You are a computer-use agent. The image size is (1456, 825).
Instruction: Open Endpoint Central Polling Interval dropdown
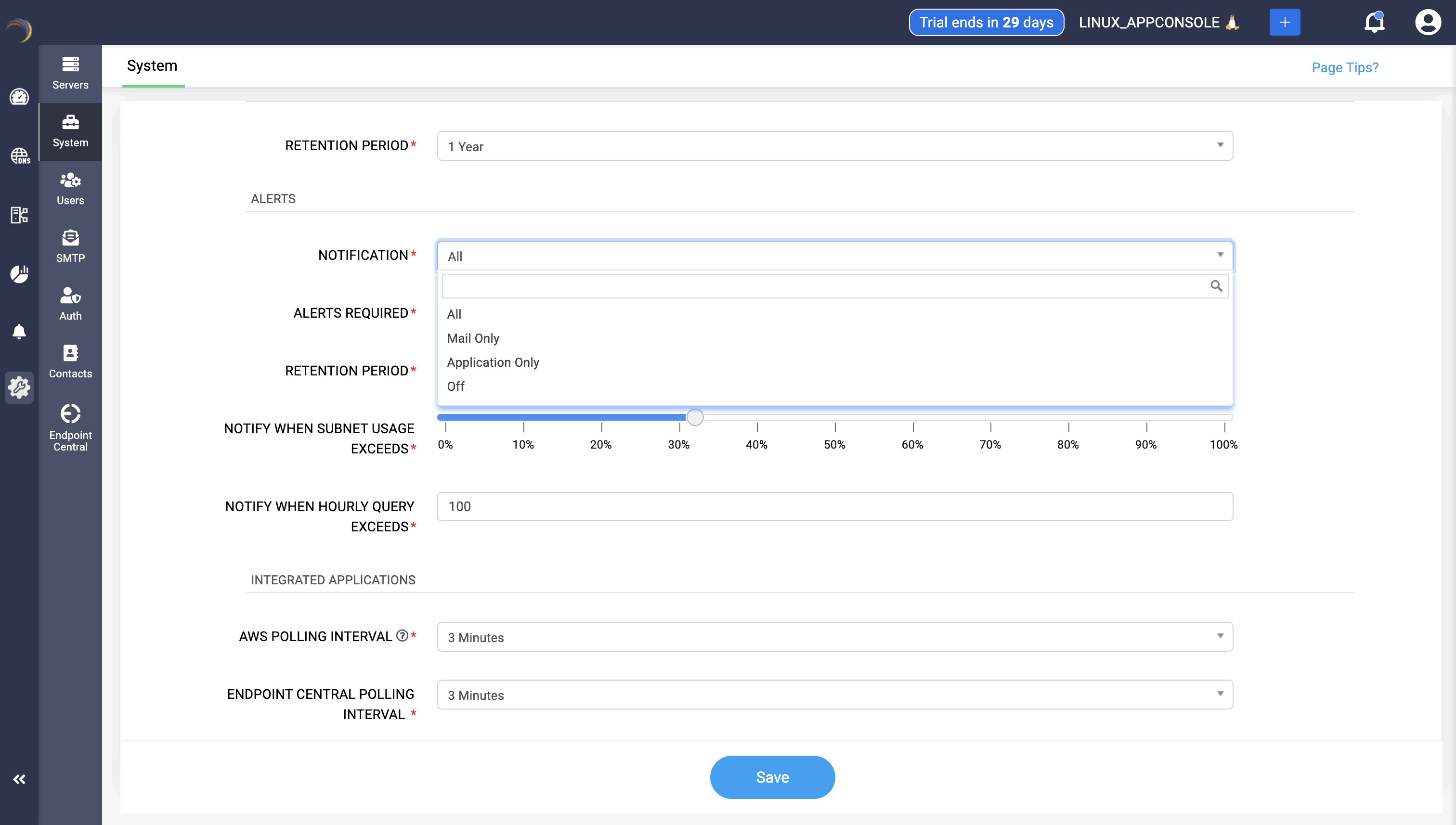pos(834,695)
